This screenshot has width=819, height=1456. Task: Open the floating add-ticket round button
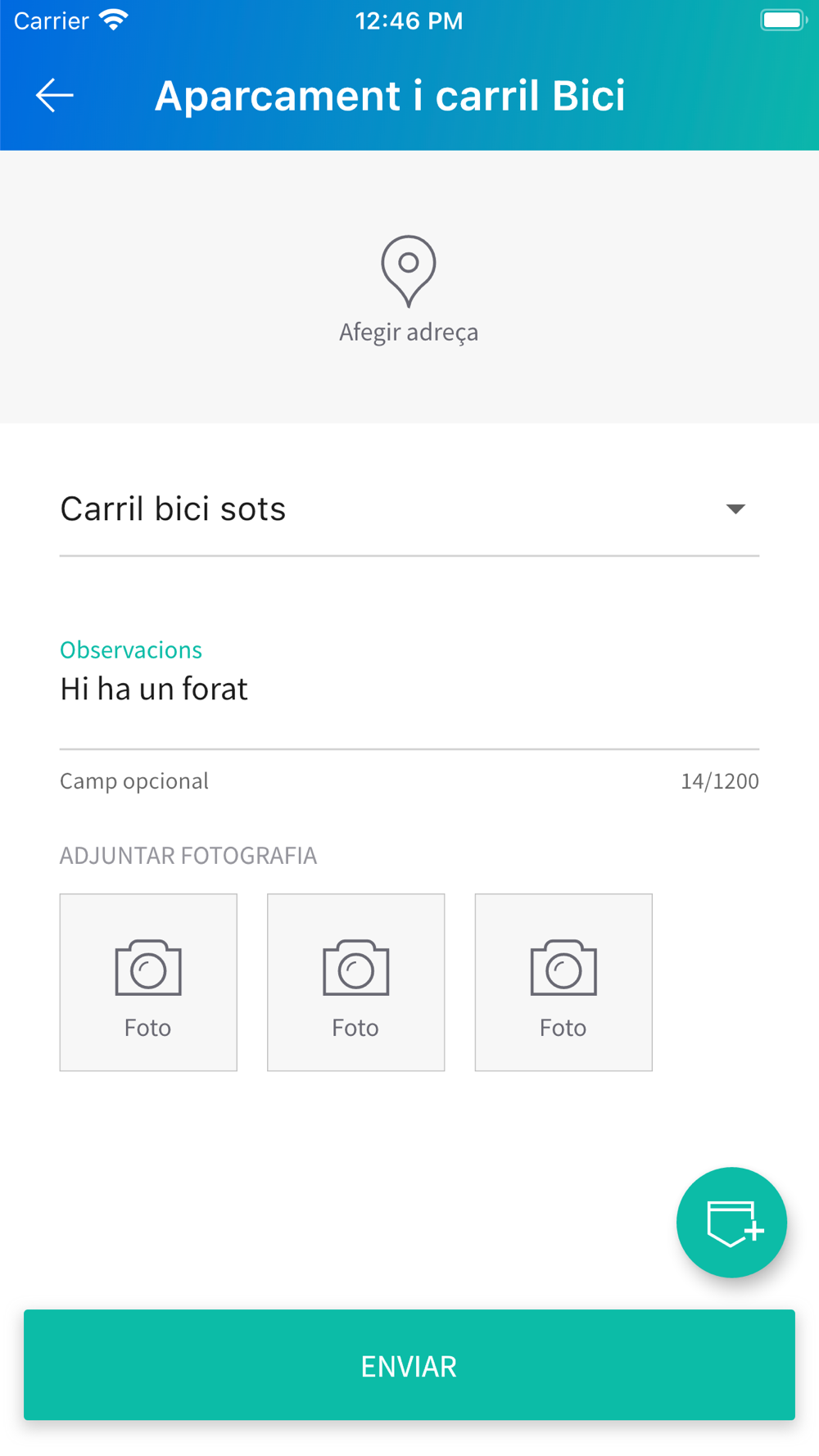(x=731, y=1223)
